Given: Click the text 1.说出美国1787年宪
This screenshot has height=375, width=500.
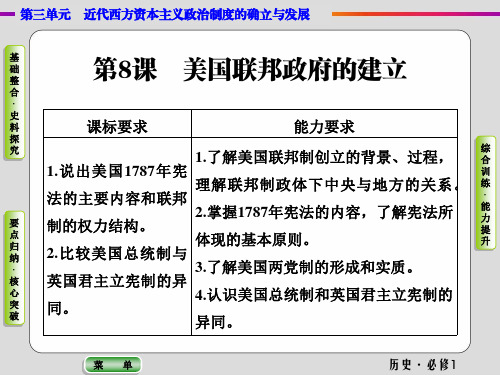Looking at the screenshot, I should (x=117, y=171).
